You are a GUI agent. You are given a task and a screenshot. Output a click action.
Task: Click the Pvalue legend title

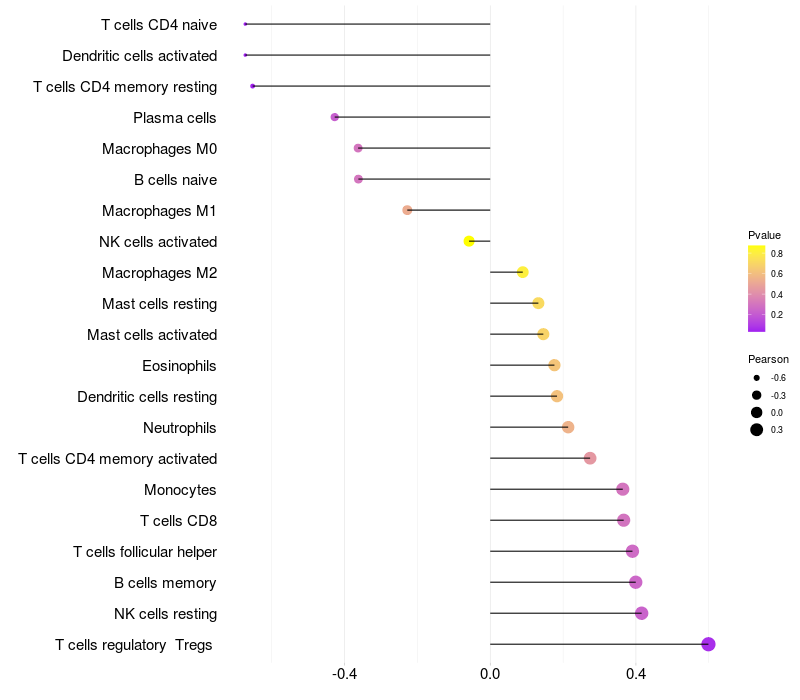pyautogui.click(x=764, y=235)
